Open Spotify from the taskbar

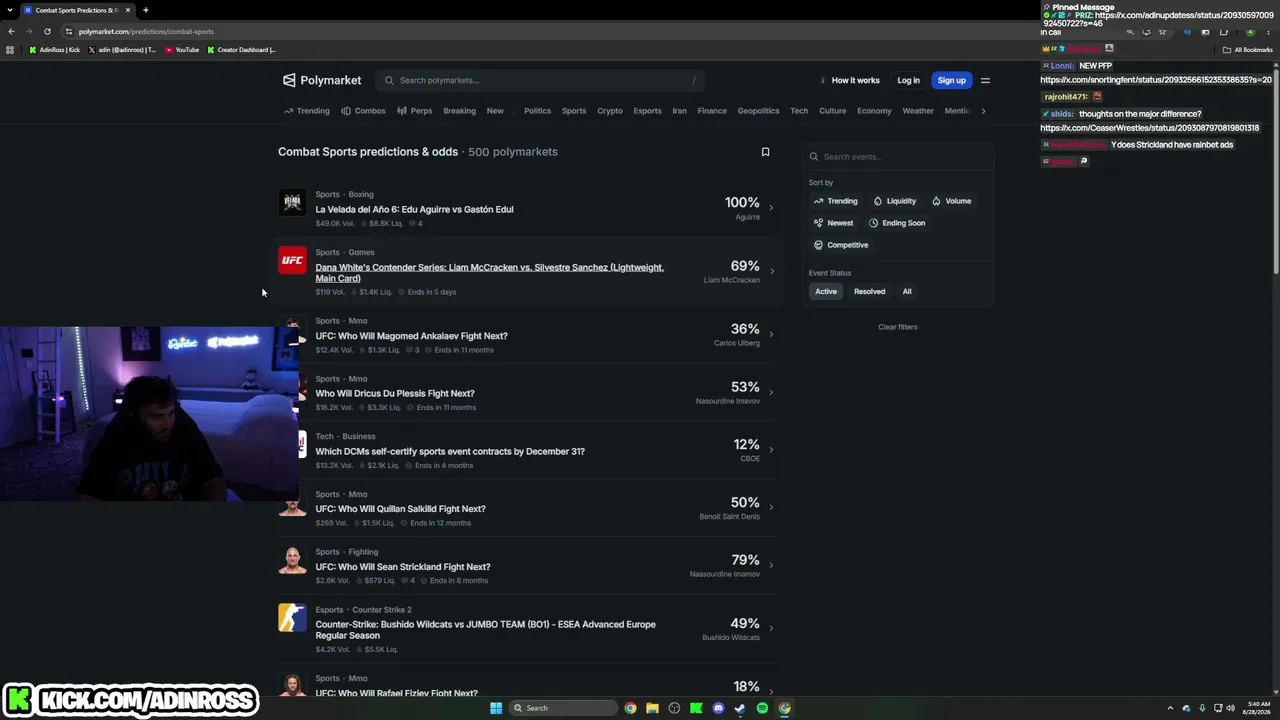click(x=762, y=708)
